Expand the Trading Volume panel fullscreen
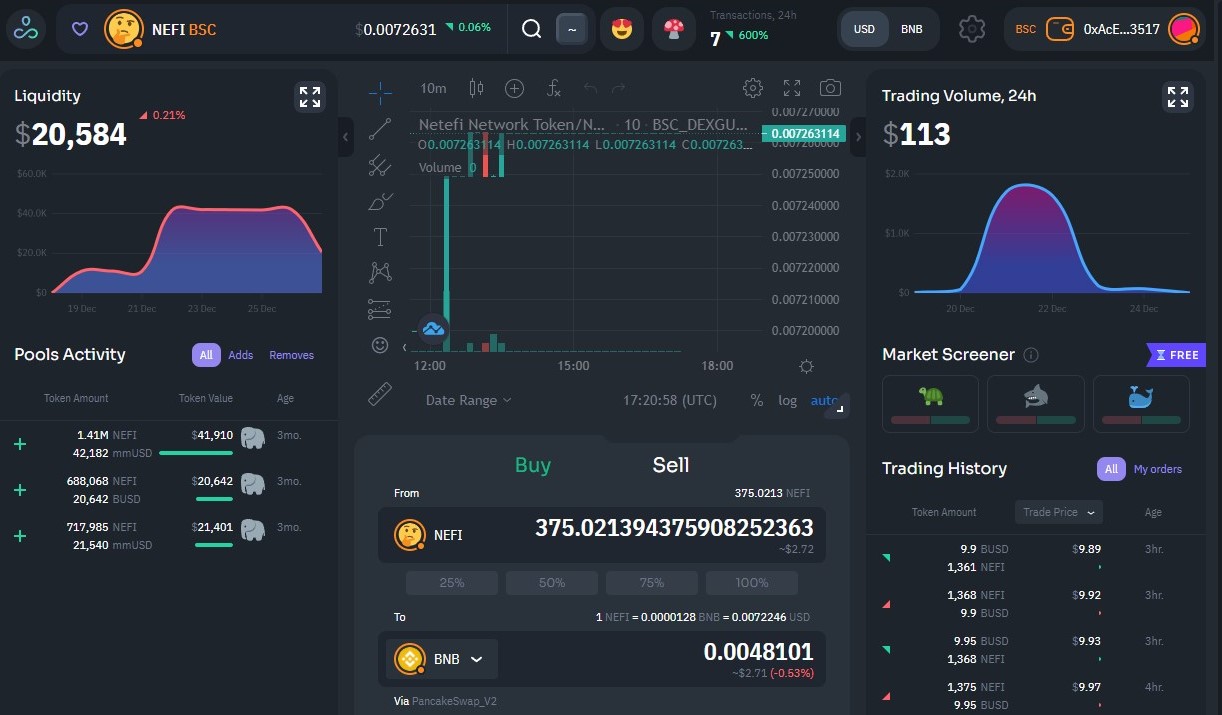Screen dimensions: 1222x715 tap(1178, 97)
